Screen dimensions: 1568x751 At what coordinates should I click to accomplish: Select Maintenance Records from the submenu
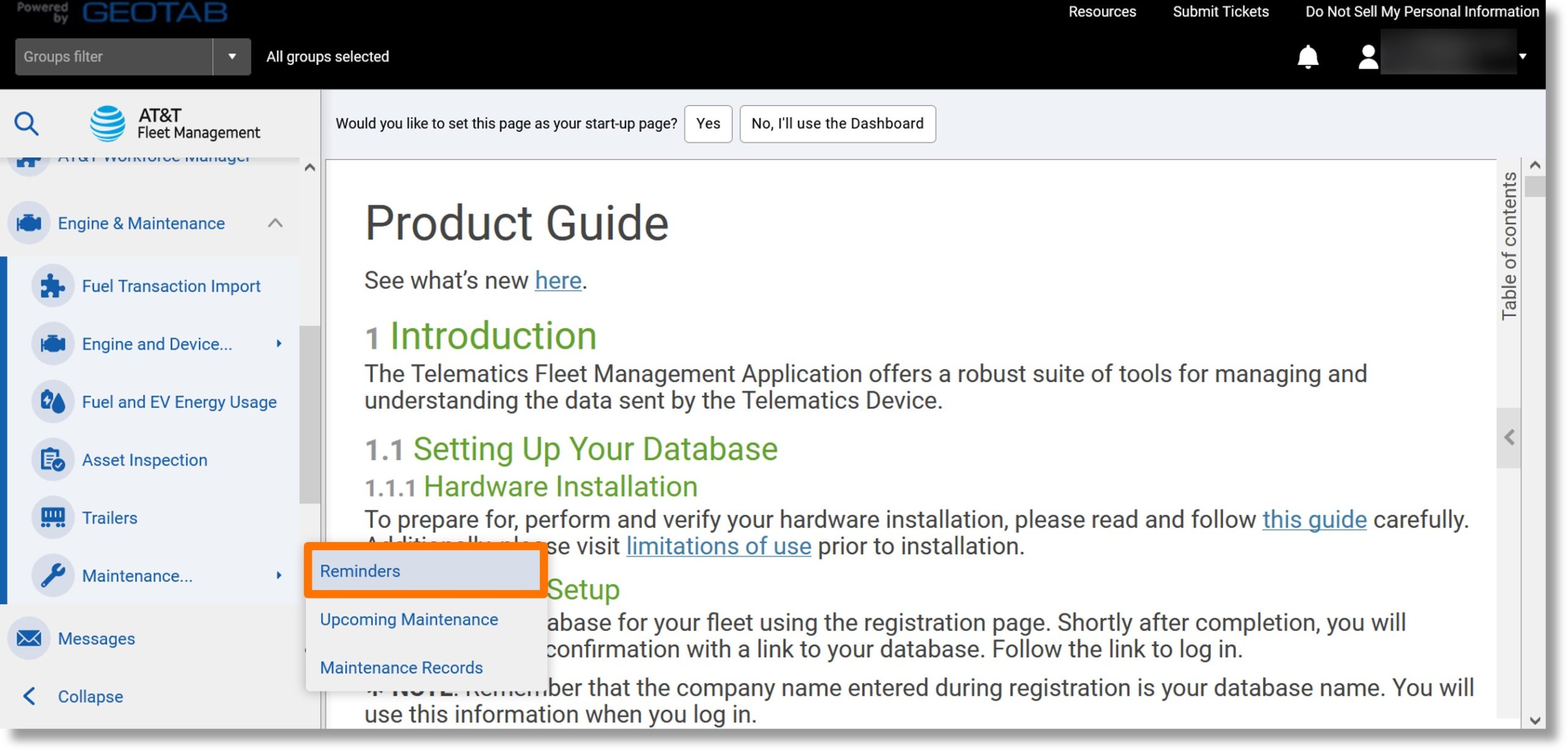click(x=401, y=667)
